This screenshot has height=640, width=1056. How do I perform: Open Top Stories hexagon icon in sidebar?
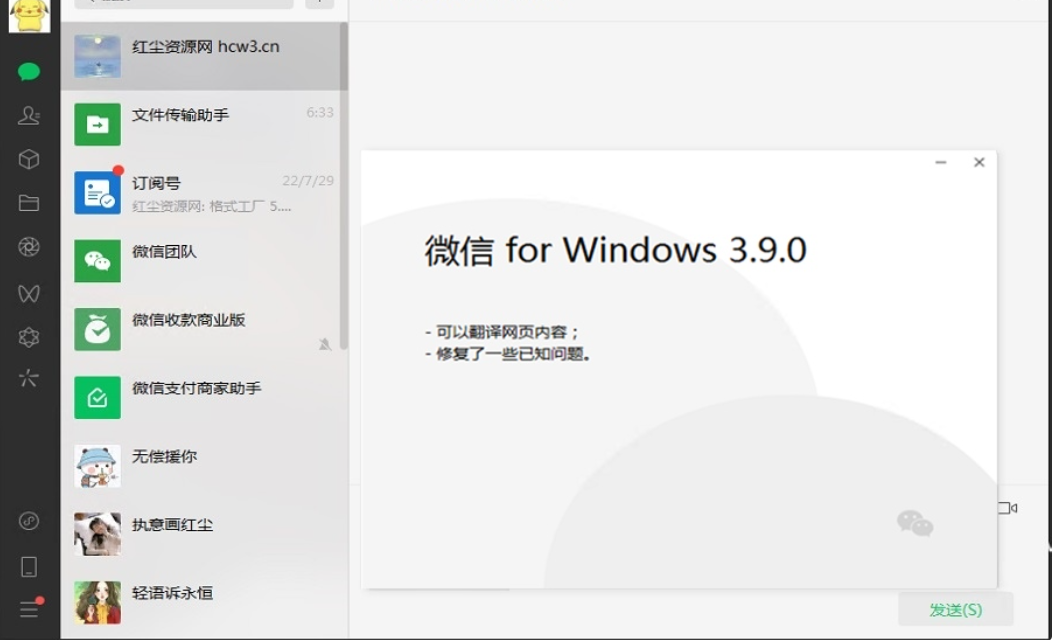point(29,337)
